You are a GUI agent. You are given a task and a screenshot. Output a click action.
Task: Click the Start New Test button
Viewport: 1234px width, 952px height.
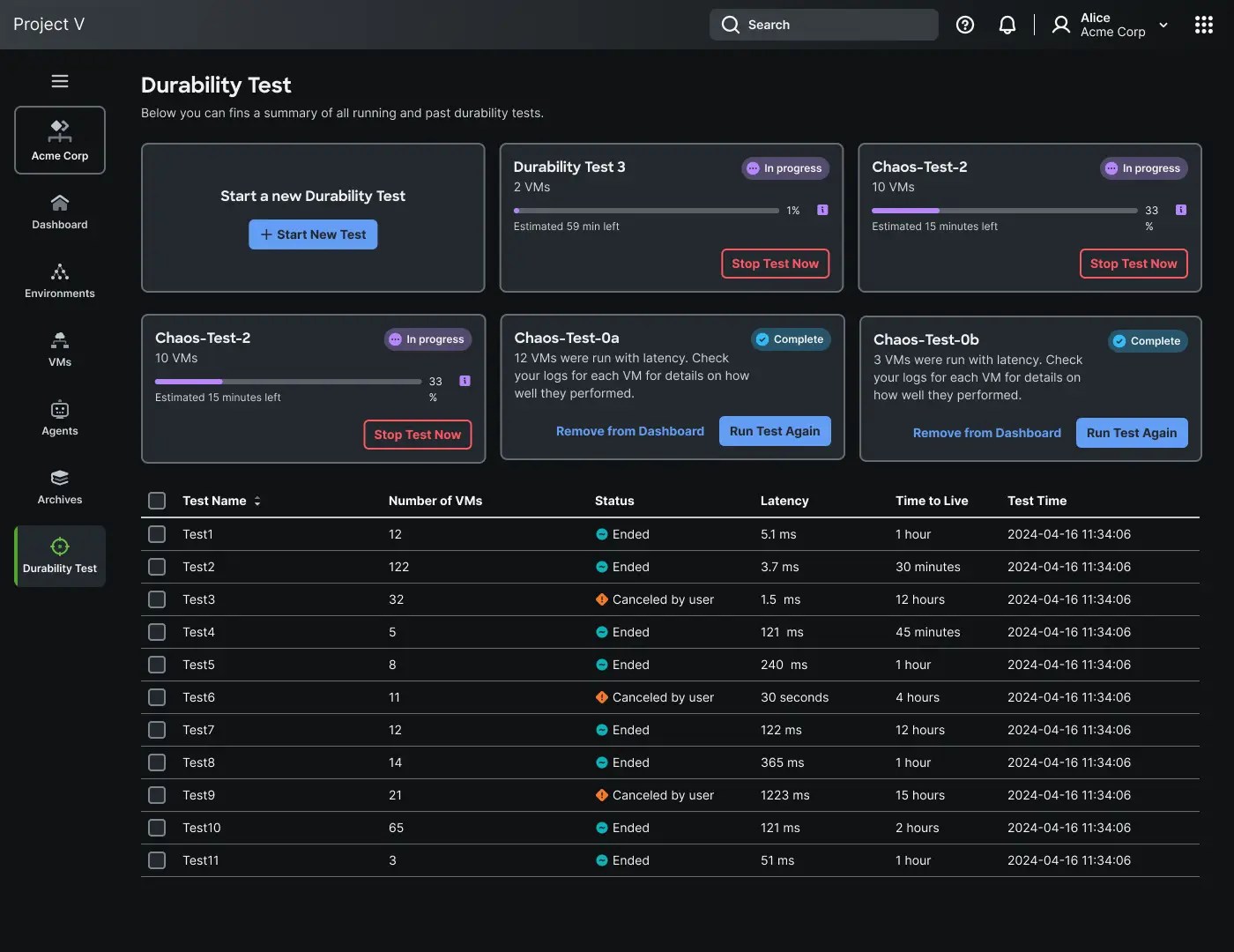pyautogui.click(x=313, y=234)
